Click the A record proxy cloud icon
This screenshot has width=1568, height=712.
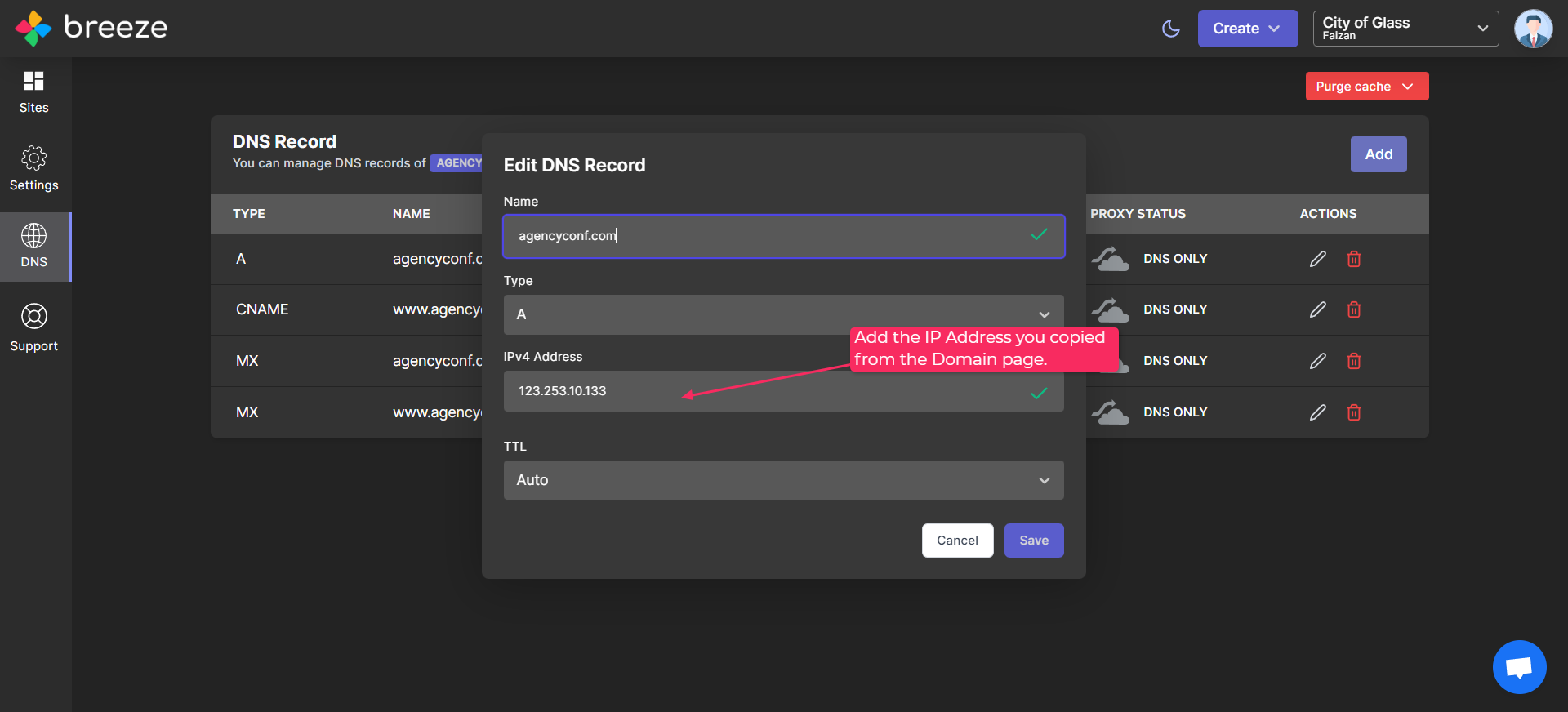[x=1111, y=259]
